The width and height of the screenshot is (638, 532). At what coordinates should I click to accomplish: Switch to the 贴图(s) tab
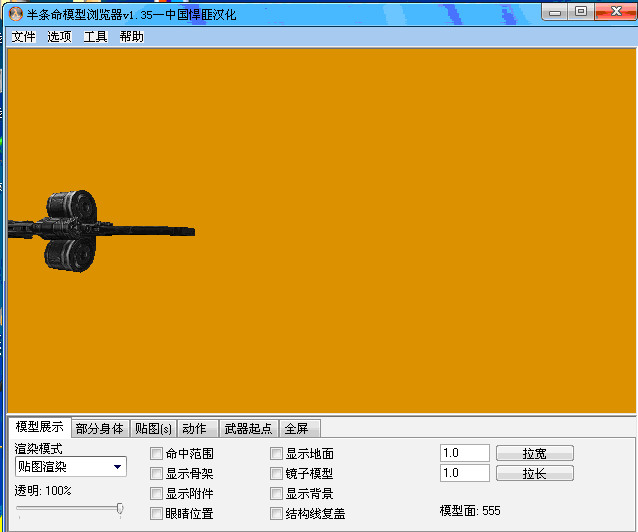click(153, 429)
